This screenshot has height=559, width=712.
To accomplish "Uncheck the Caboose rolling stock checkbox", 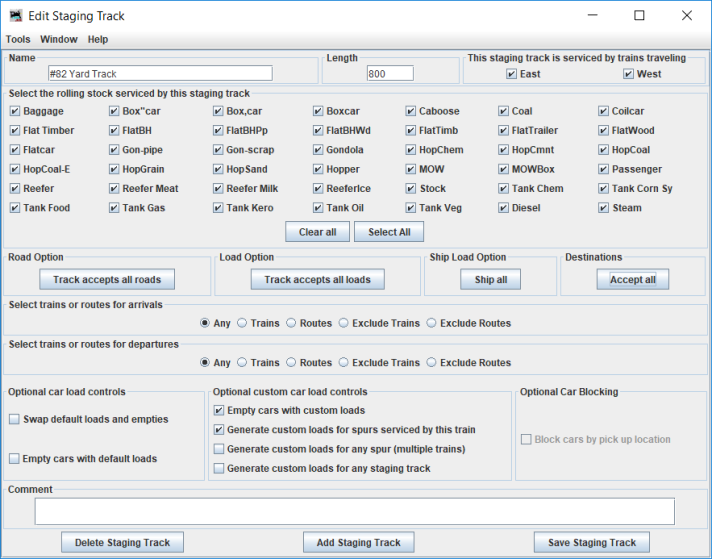I will (x=412, y=111).
